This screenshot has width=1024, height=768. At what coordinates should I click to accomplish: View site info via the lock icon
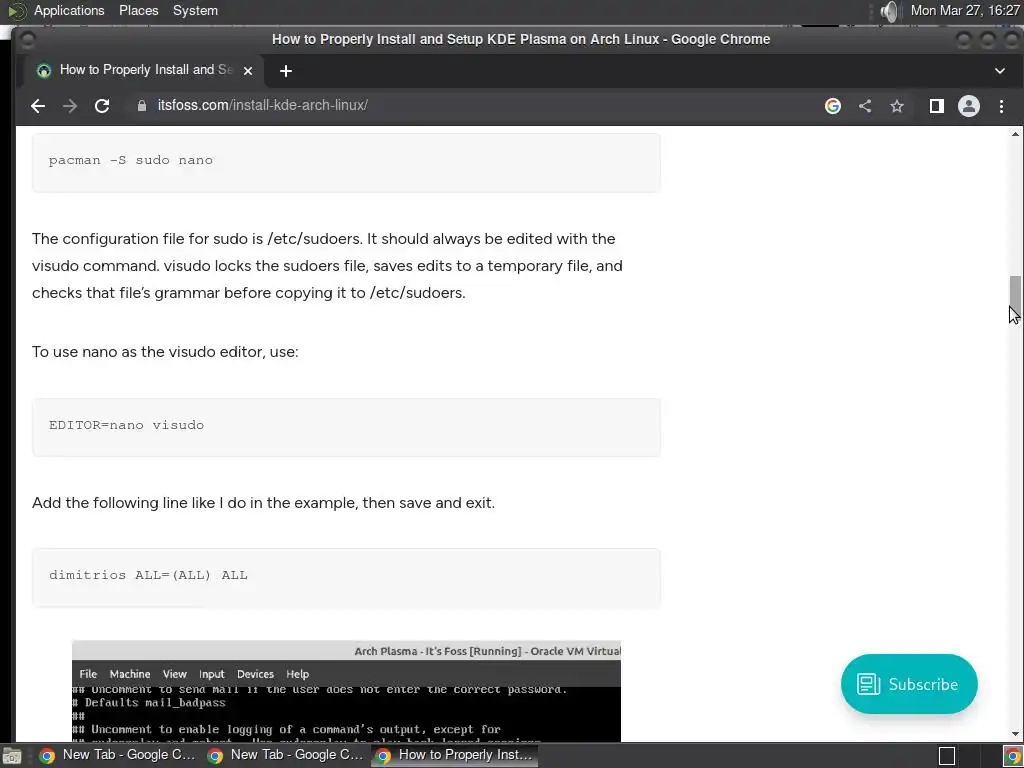(x=142, y=106)
